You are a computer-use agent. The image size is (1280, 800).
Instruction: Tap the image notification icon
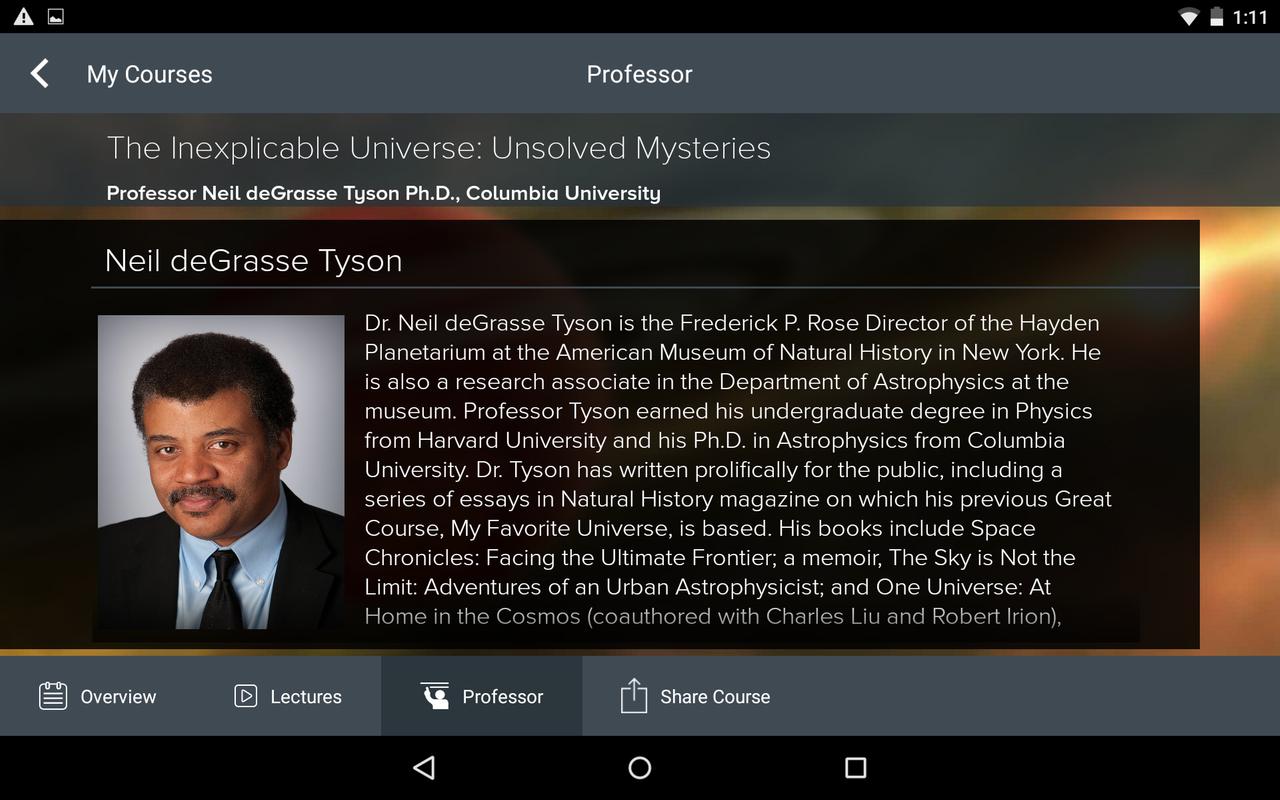coord(56,16)
